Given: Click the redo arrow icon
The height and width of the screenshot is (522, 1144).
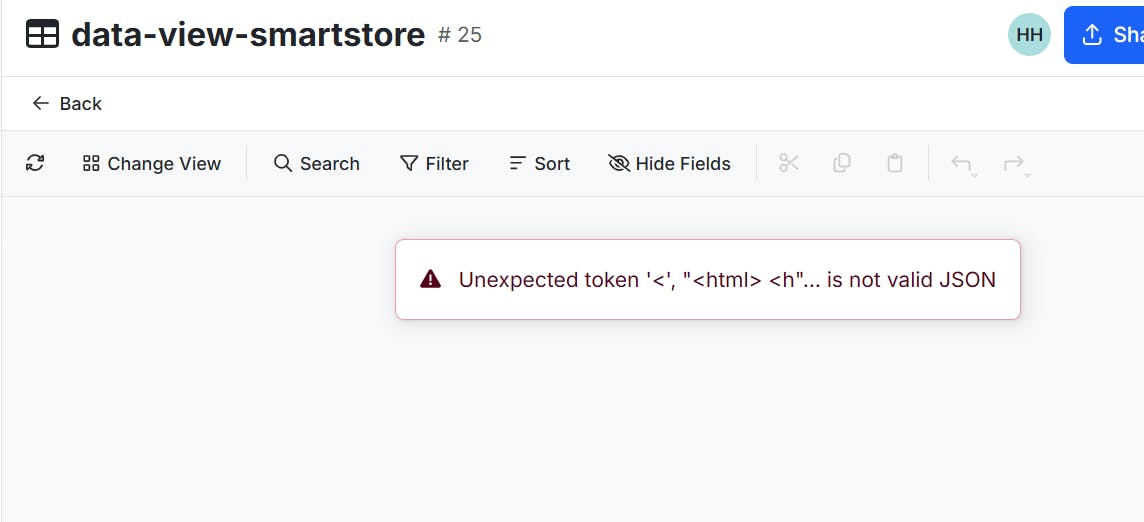Looking at the screenshot, I should tap(1012, 163).
